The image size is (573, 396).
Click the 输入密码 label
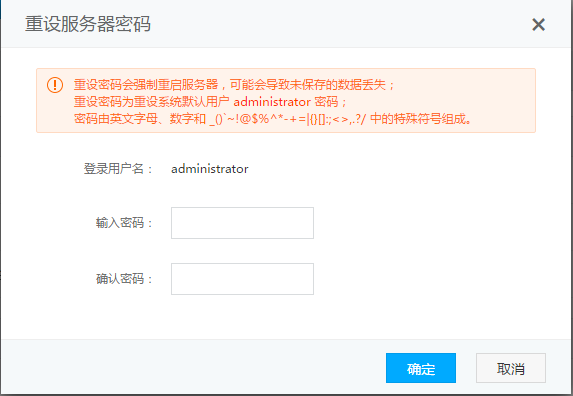[124, 222]
